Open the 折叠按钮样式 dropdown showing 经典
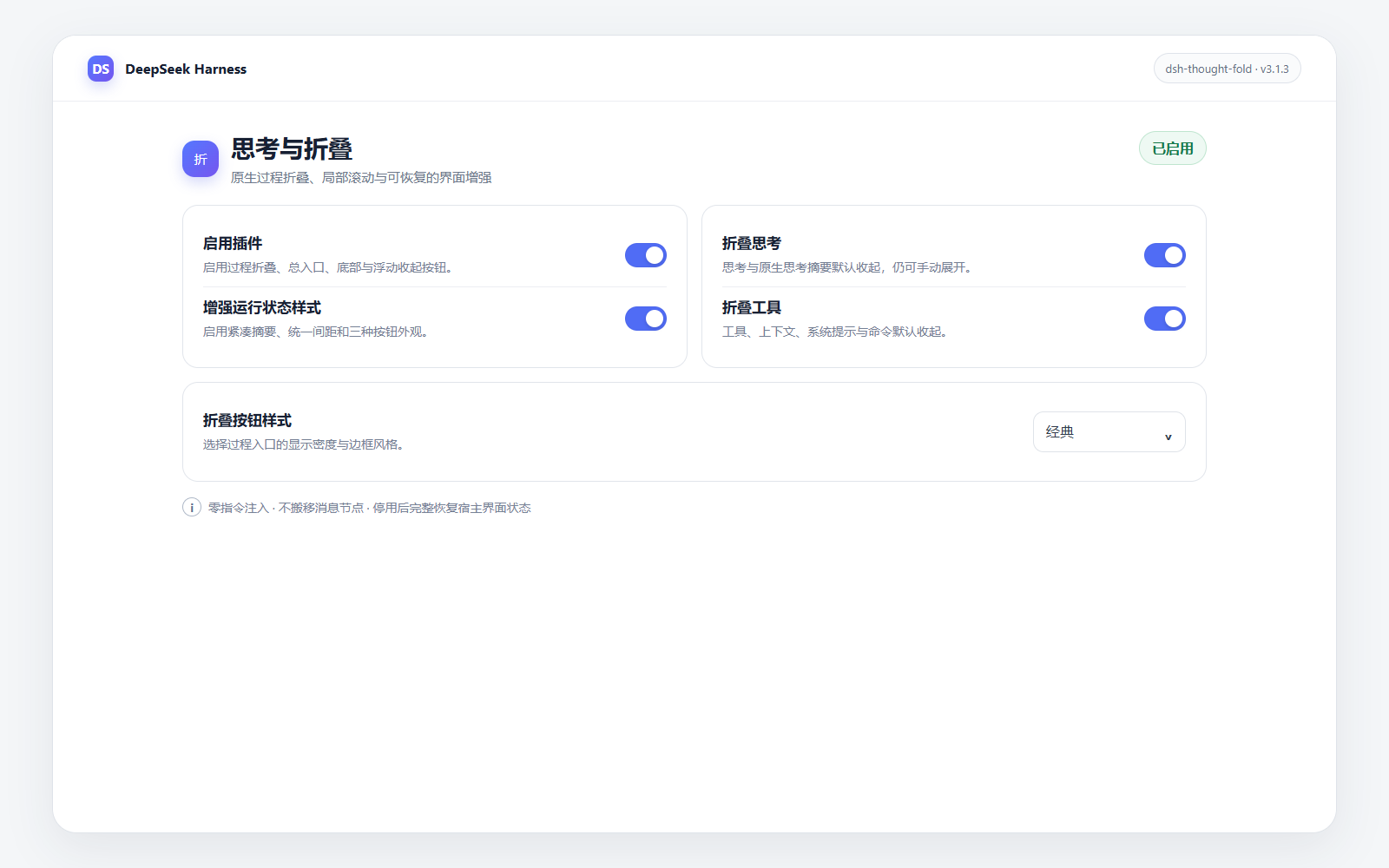The width and height of the screenshot is (1389, 868). 1109,432
